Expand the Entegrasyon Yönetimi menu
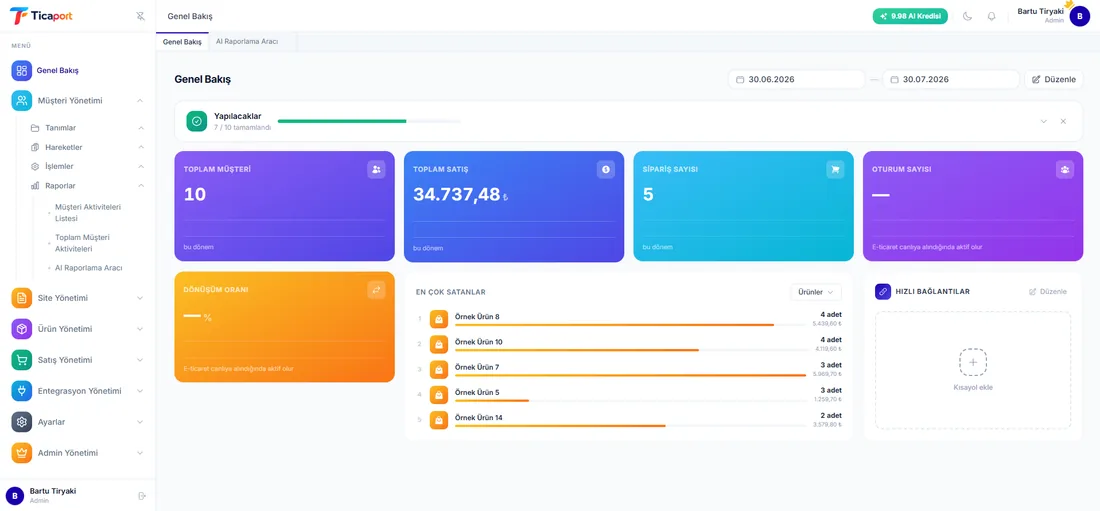 pos(140,391)
